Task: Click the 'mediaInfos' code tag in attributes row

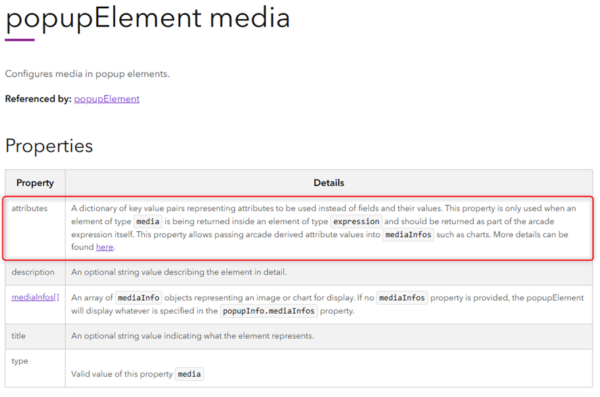Action: [x=408, y=234]
